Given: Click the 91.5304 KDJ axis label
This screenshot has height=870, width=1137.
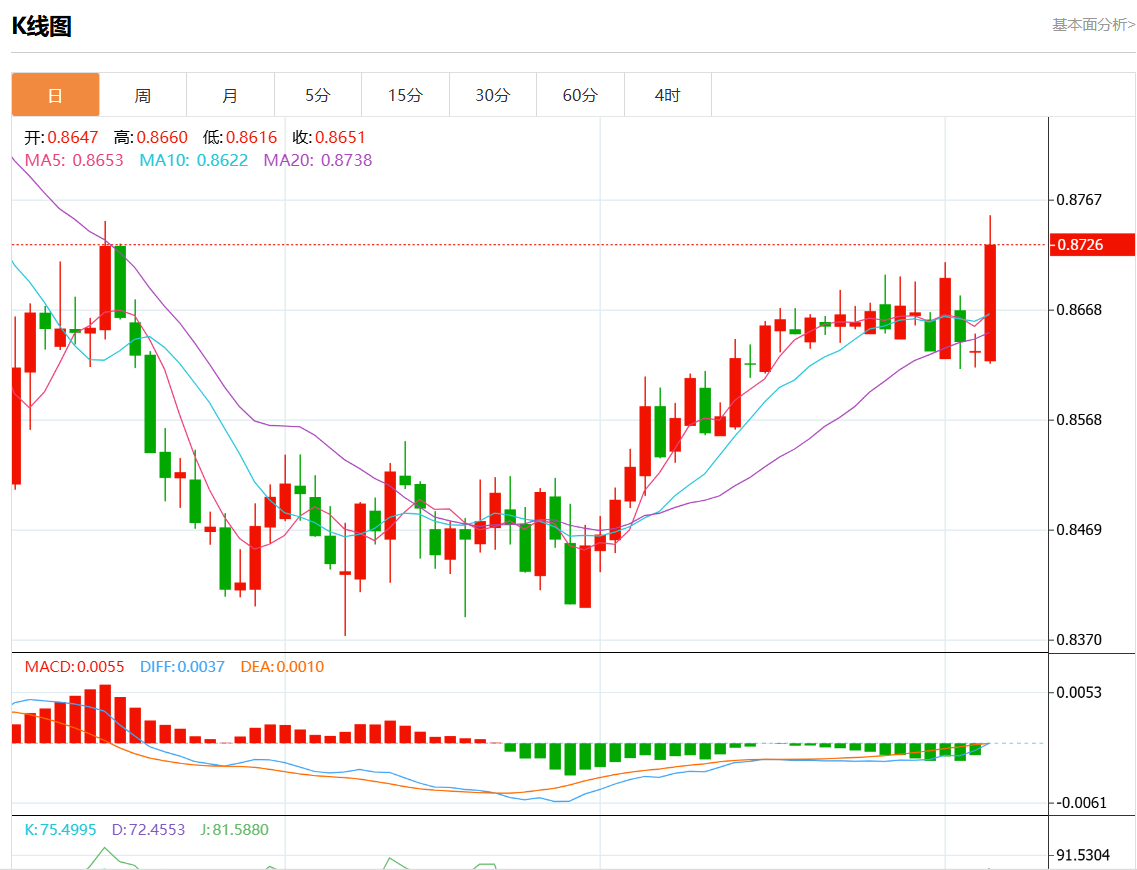Looking at the screenshot, I should pyautogui.click(x=1083, y=855).
